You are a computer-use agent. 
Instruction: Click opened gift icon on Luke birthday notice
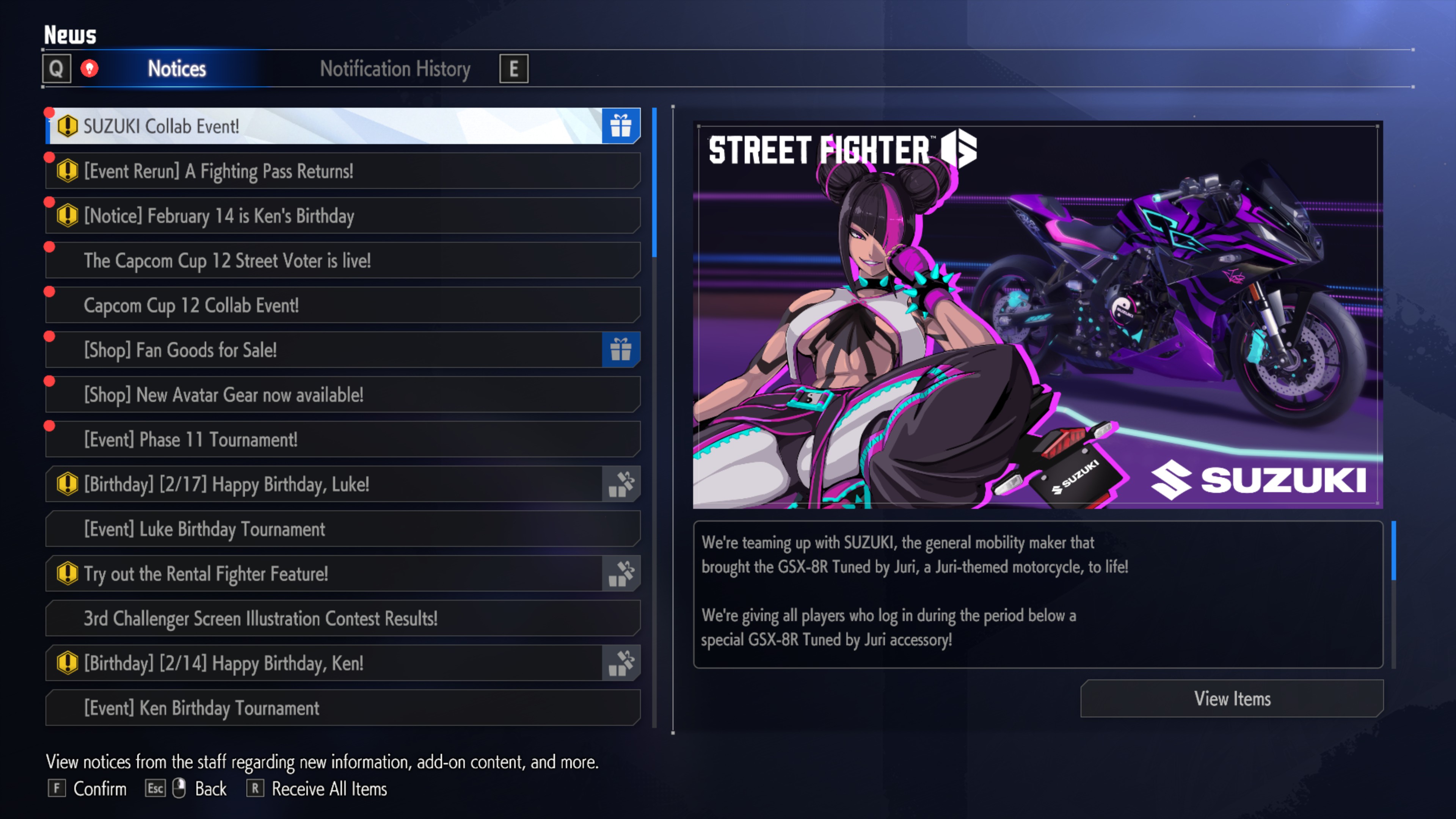click(621, 484)
